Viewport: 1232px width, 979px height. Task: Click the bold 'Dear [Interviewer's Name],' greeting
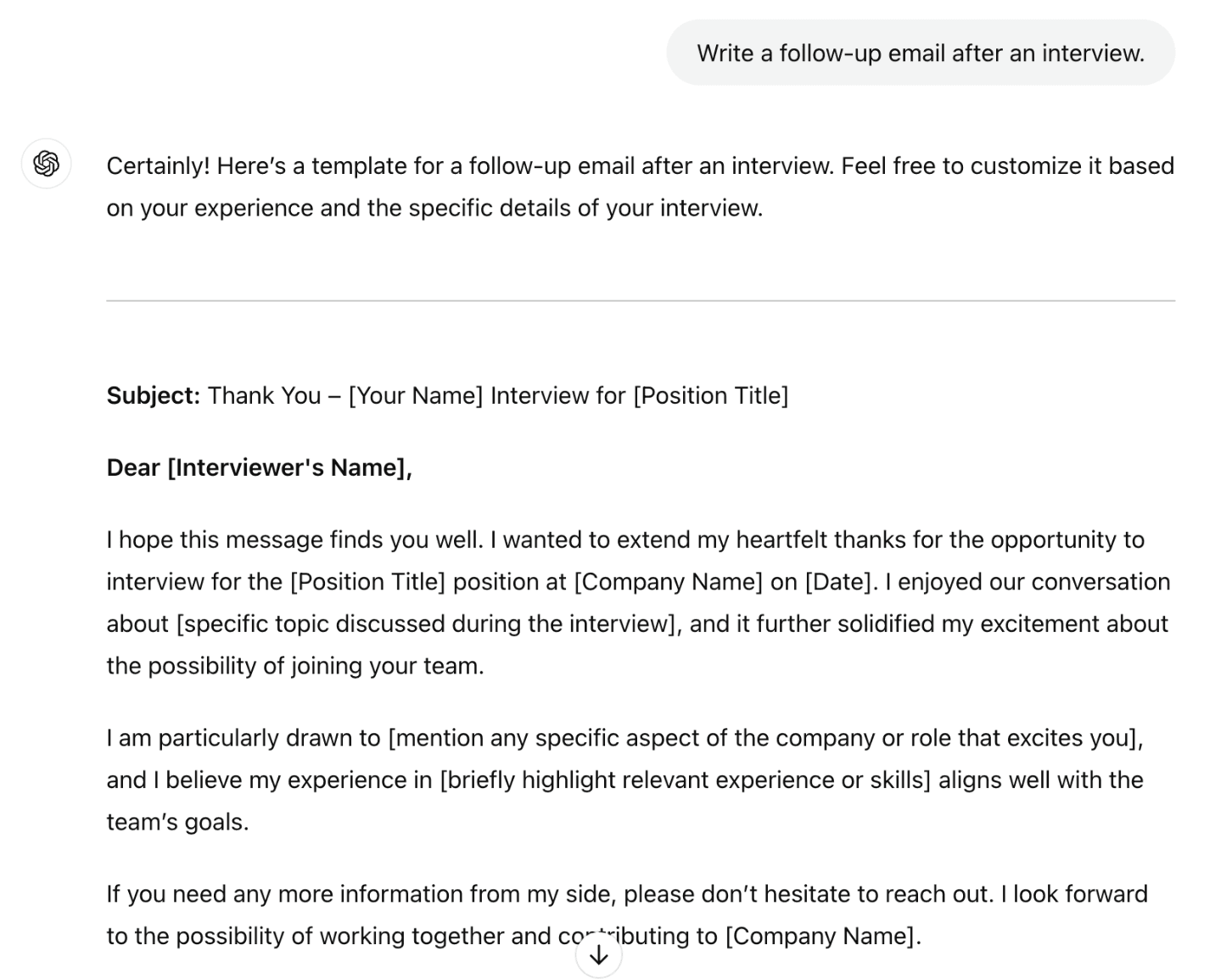click(260, 467)
